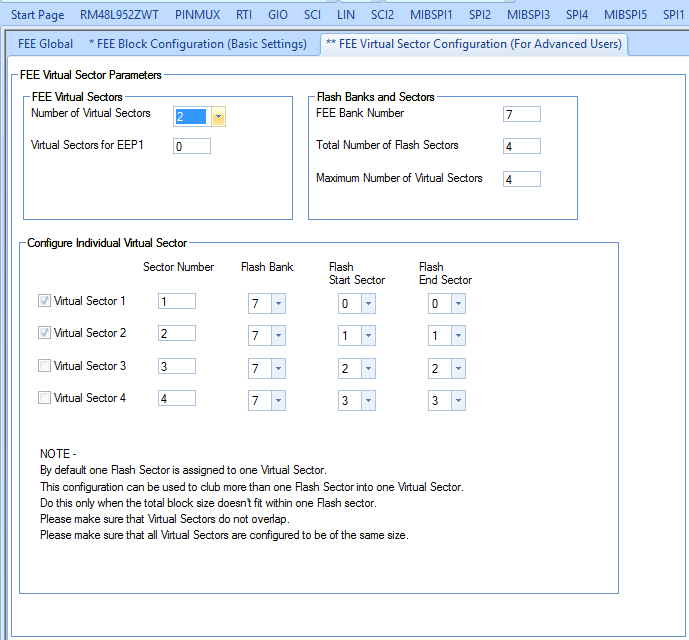Switch to the SCI tab
Viewport: 689px width, 640px height.
312,15
